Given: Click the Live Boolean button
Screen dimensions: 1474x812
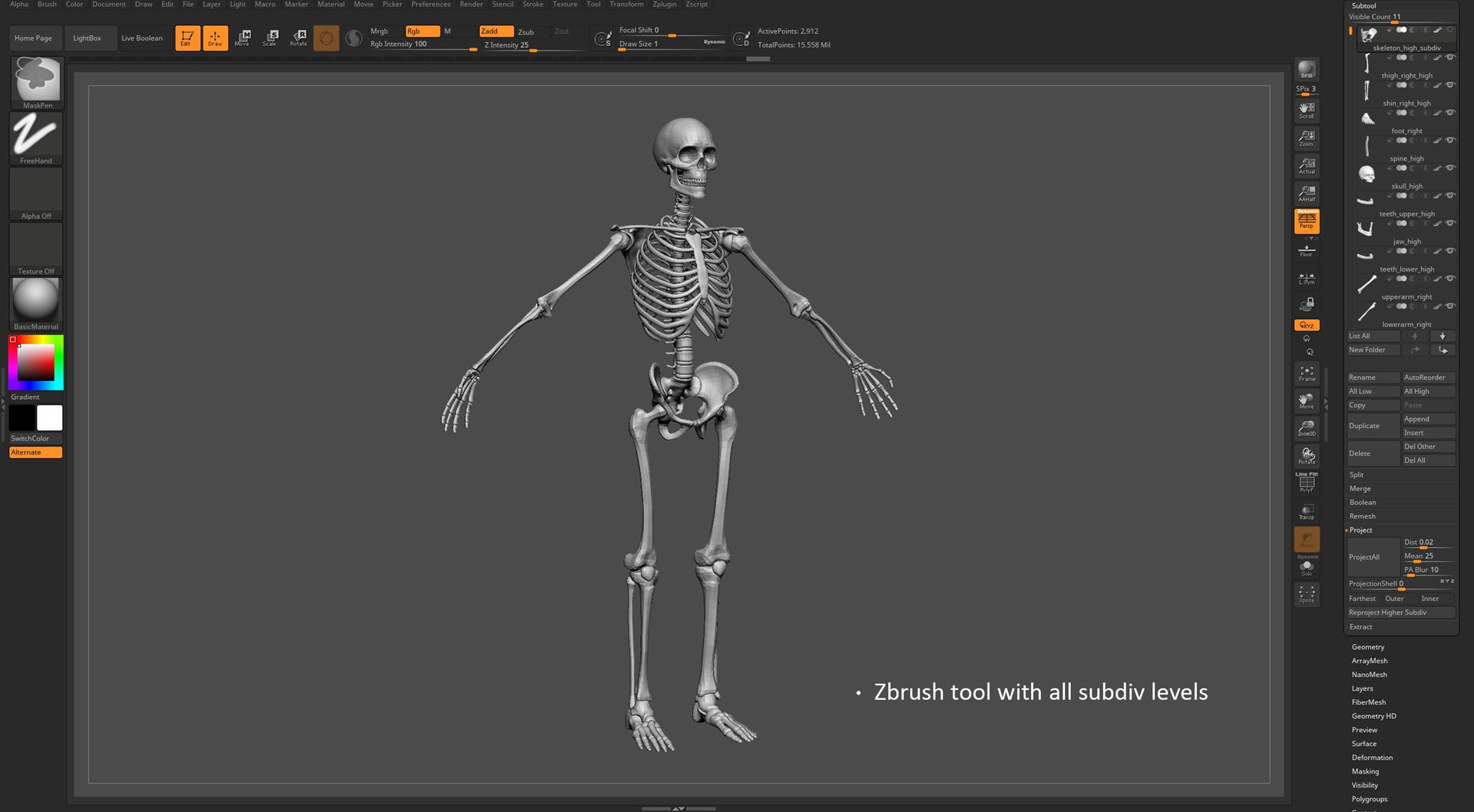Looking at the screenshot, I should pyautogui.click(x=142, y=38).
